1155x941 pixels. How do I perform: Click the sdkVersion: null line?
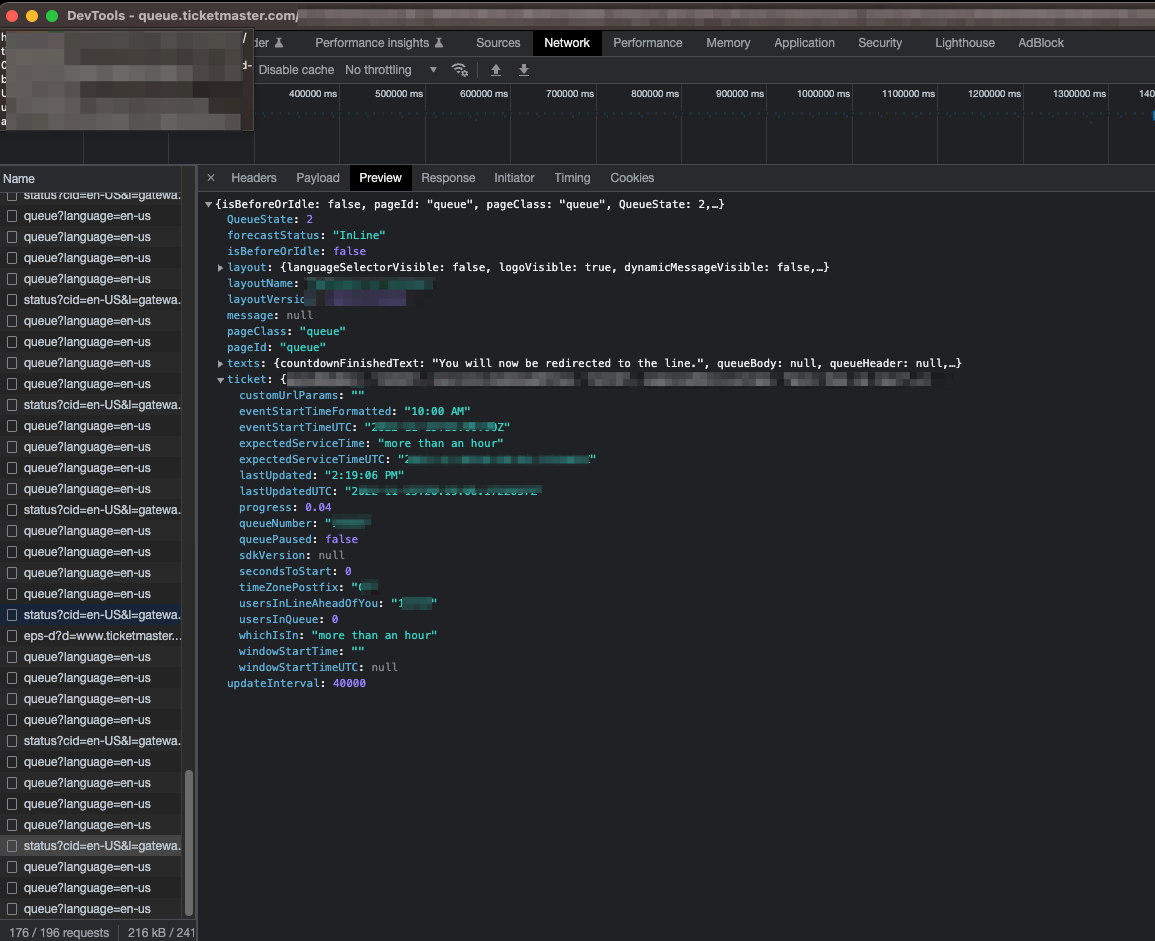(292, 556)
